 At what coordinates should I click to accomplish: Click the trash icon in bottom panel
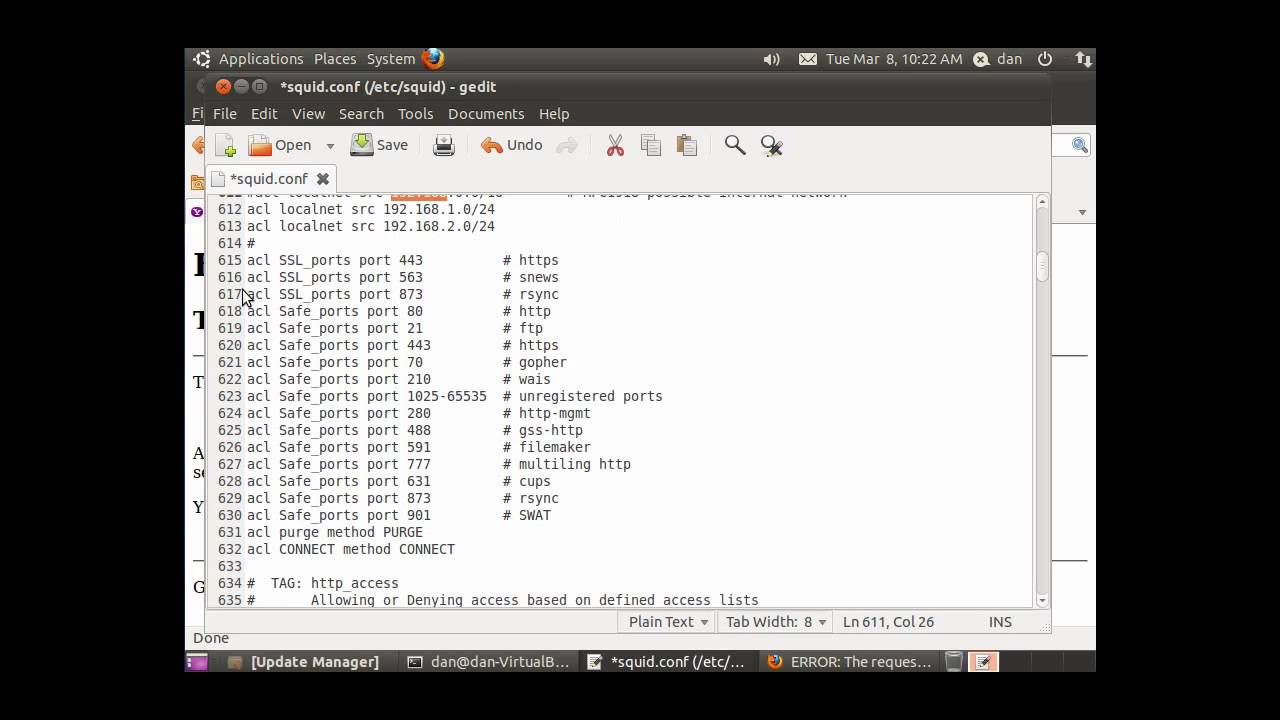[x=954, y=662]
